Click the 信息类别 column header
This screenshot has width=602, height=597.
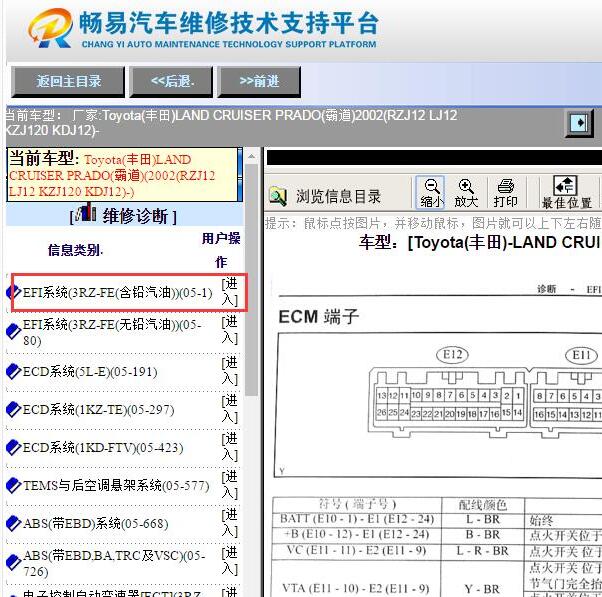tap(75, 250)
